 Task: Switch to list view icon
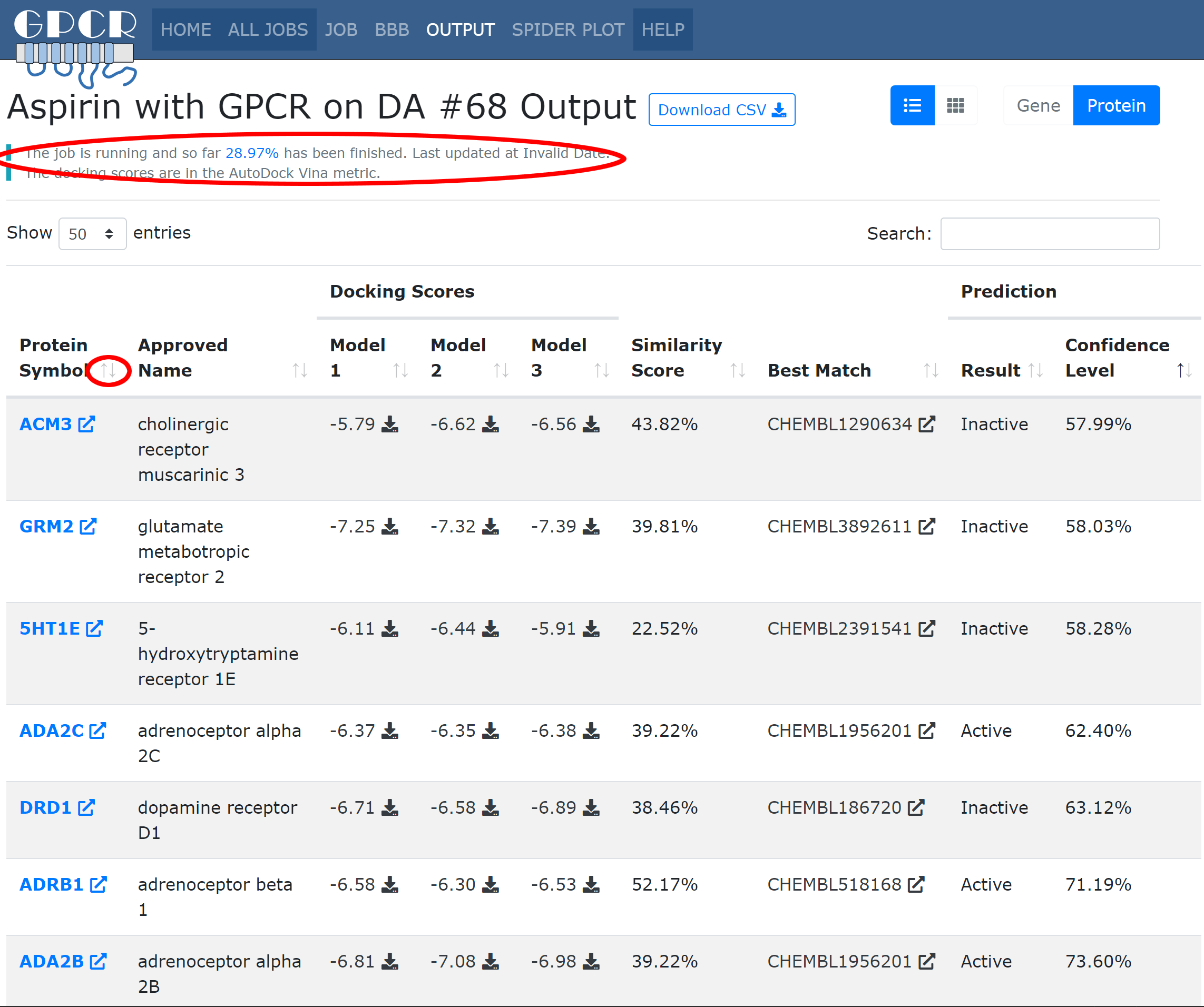click(912, 105)
